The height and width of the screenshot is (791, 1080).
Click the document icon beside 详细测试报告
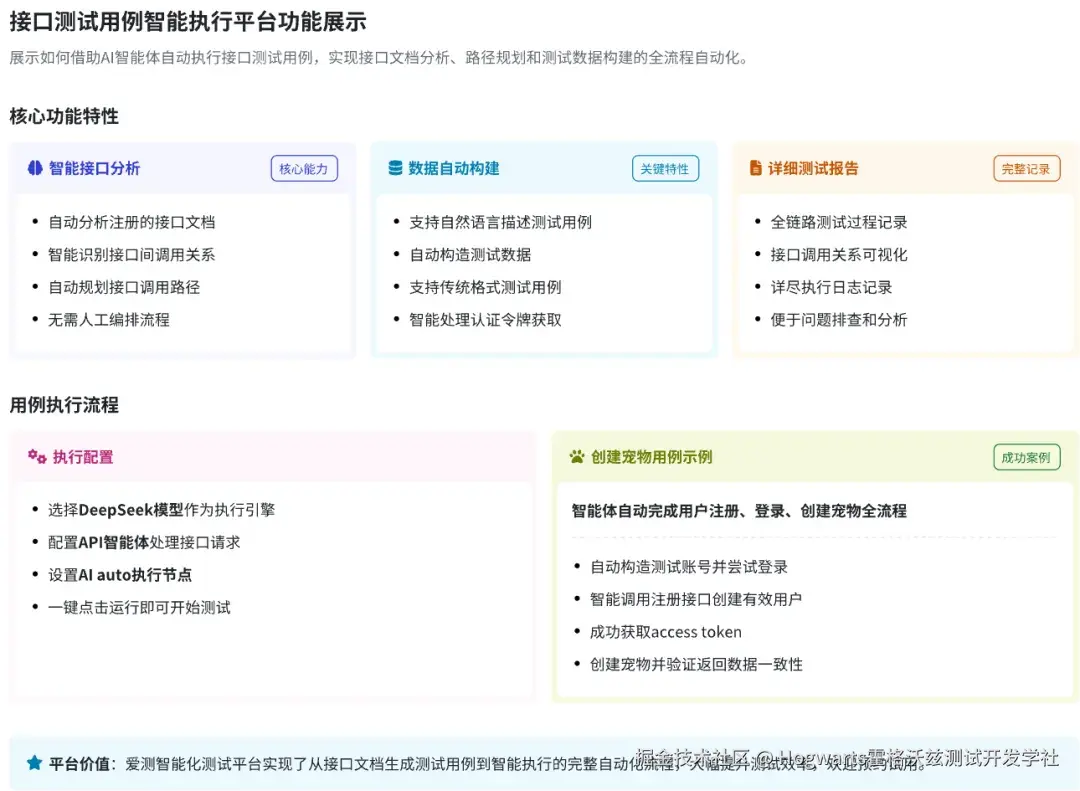[x=755, y=168]
